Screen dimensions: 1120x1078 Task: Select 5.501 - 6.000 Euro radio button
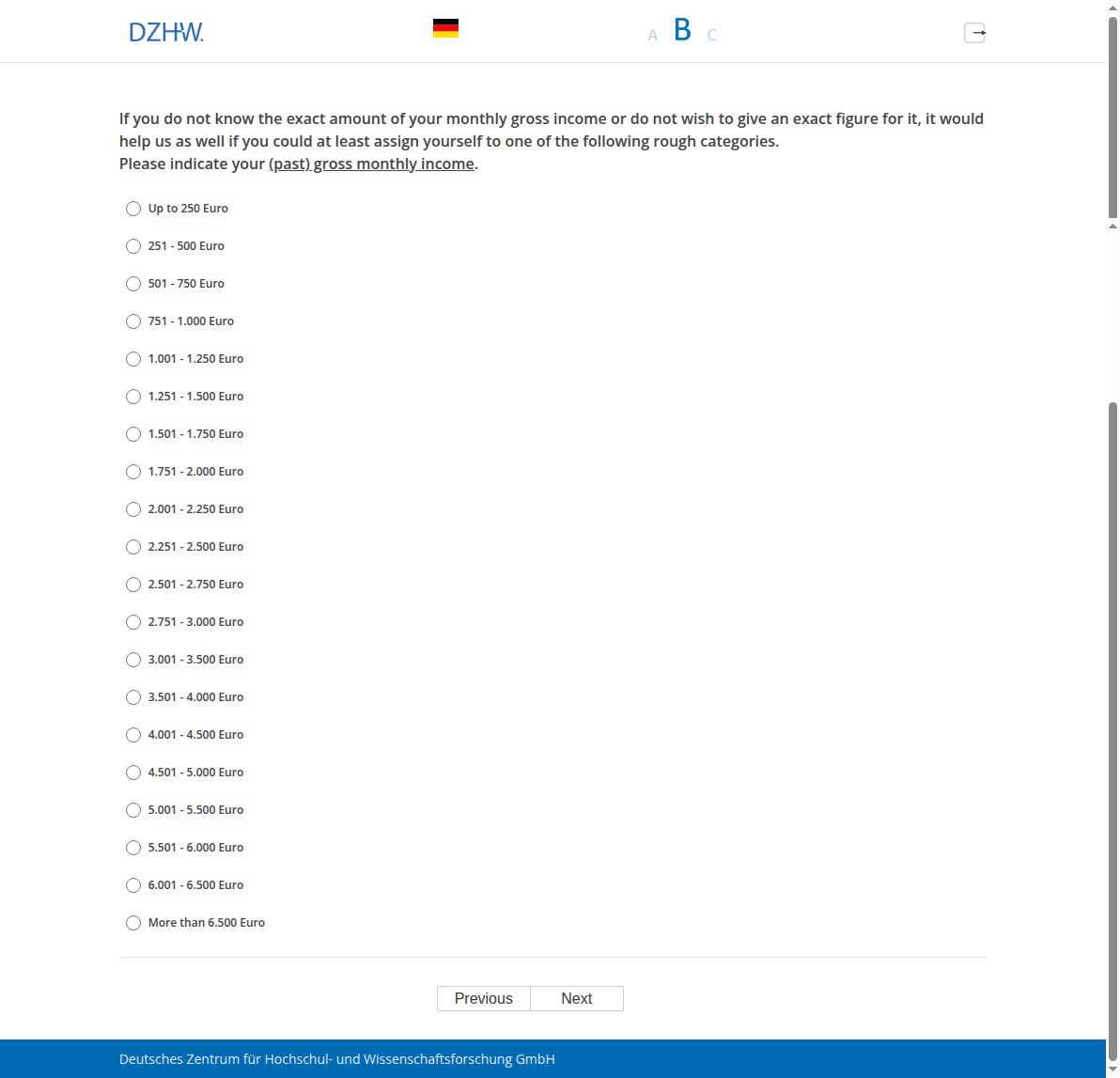[x=133, y=848]
